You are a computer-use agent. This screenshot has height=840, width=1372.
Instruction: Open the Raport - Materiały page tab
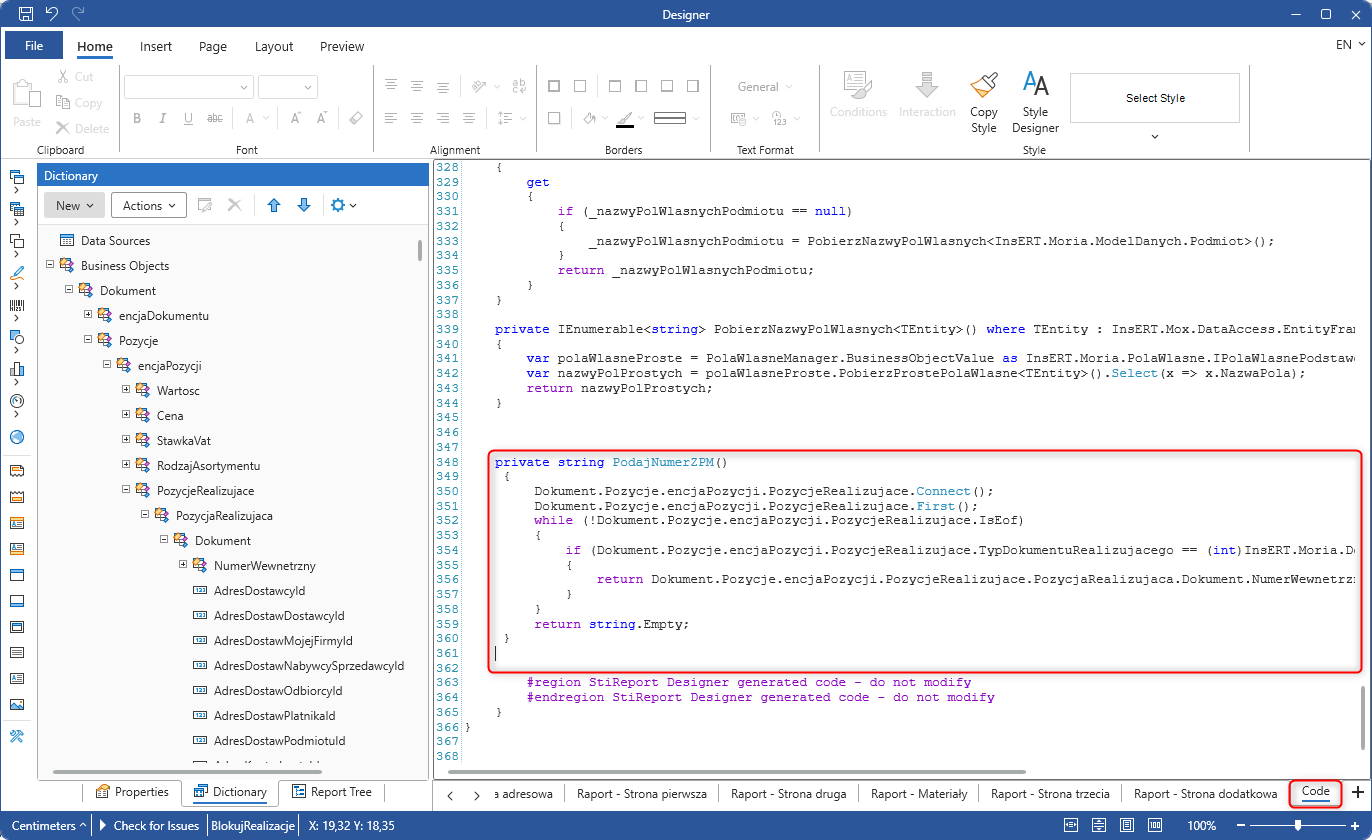click(x=918, y=793)
